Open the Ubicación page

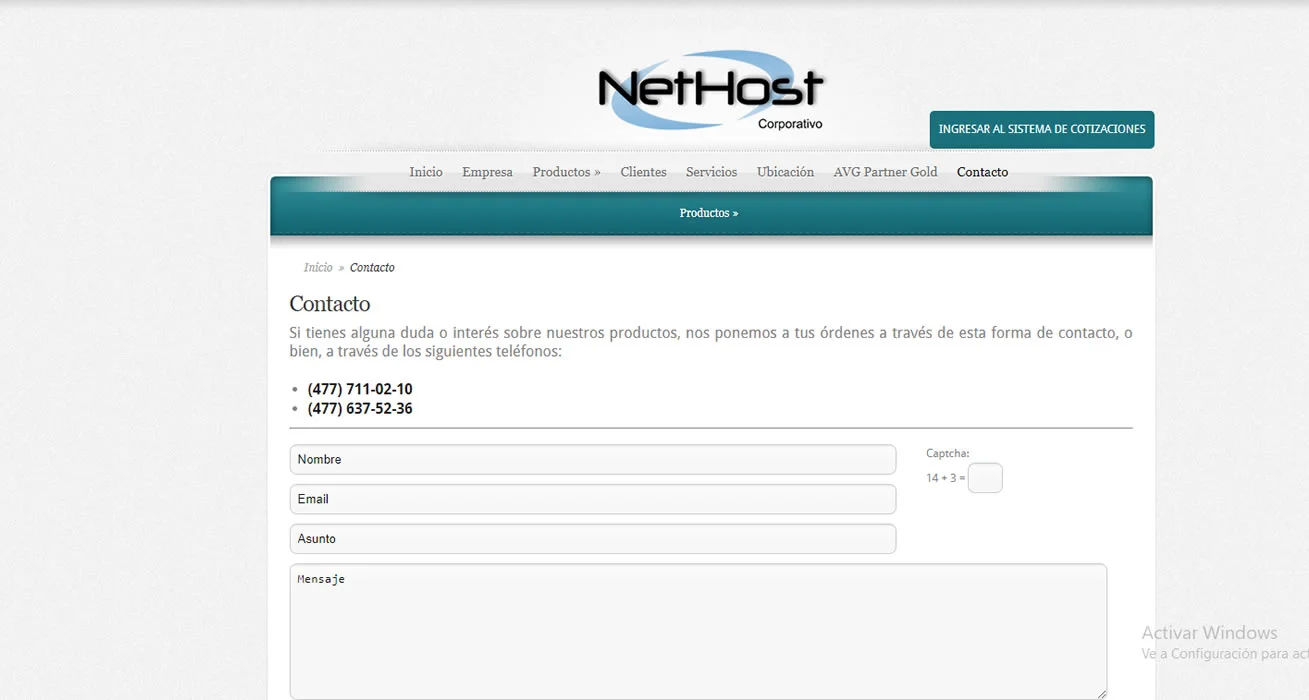(785, 172)
